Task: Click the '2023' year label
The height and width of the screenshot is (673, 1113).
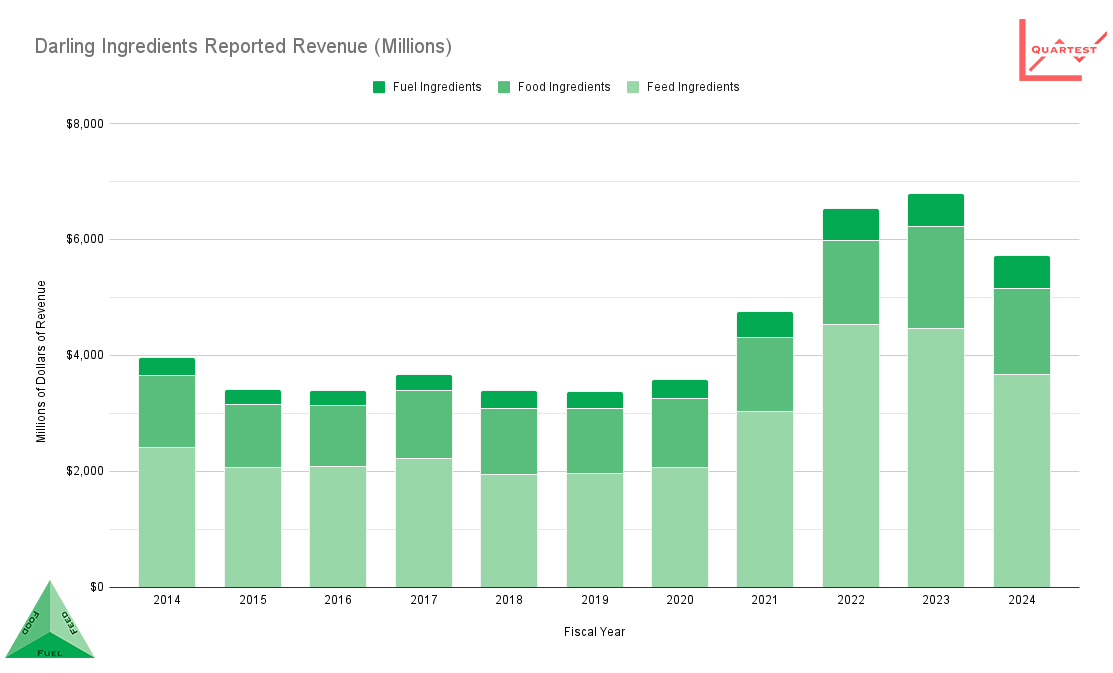Action: pyautogui.click(x=936, y=600)
